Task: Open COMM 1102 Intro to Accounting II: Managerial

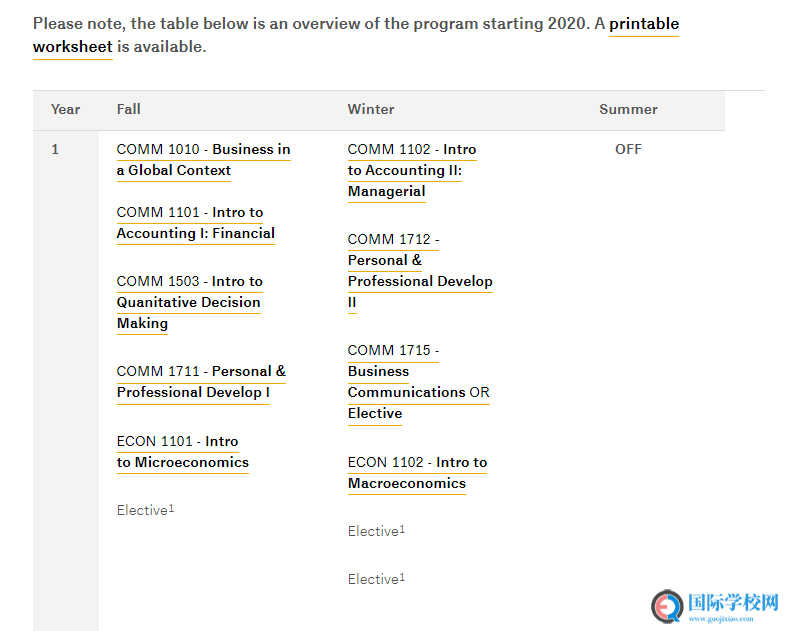Action: tap(411, 170)
